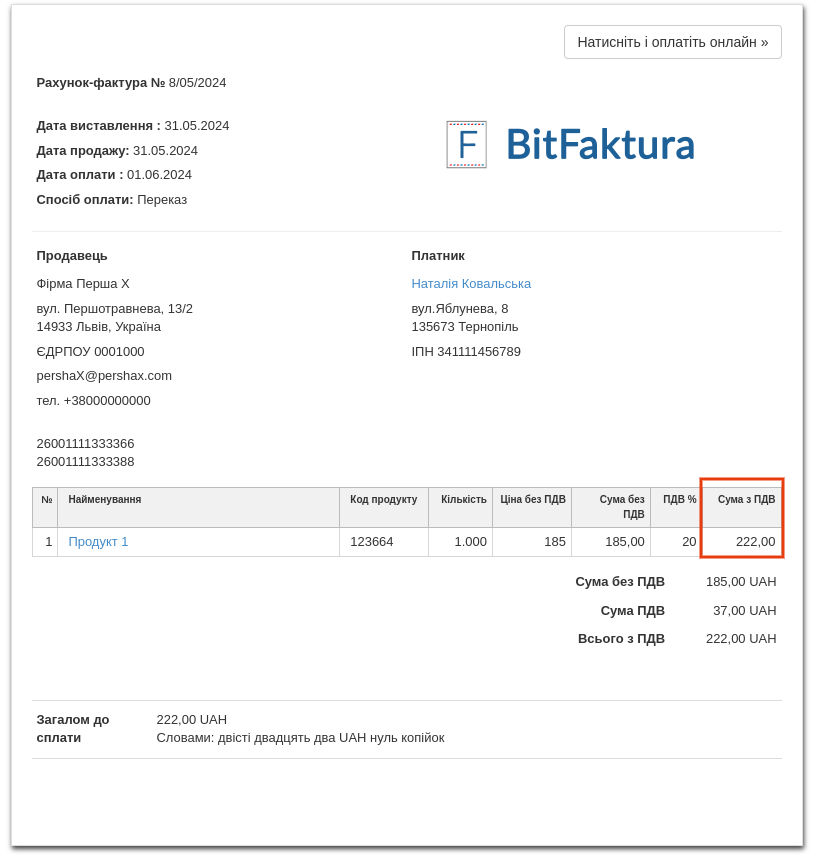Click the 'Код продукту' column header

click(383, 500)
